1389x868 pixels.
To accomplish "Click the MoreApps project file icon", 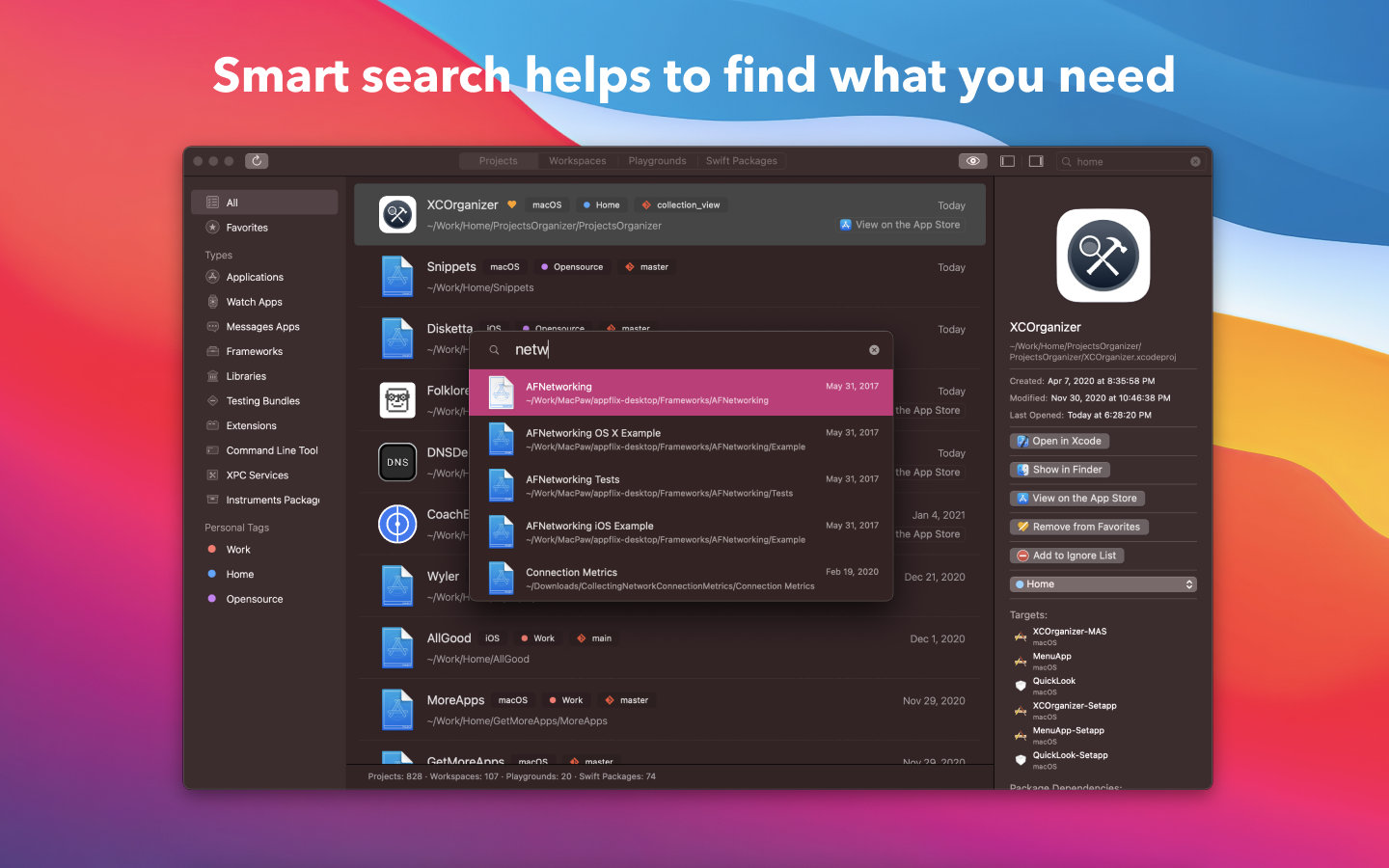I will (x=397, y=709).
